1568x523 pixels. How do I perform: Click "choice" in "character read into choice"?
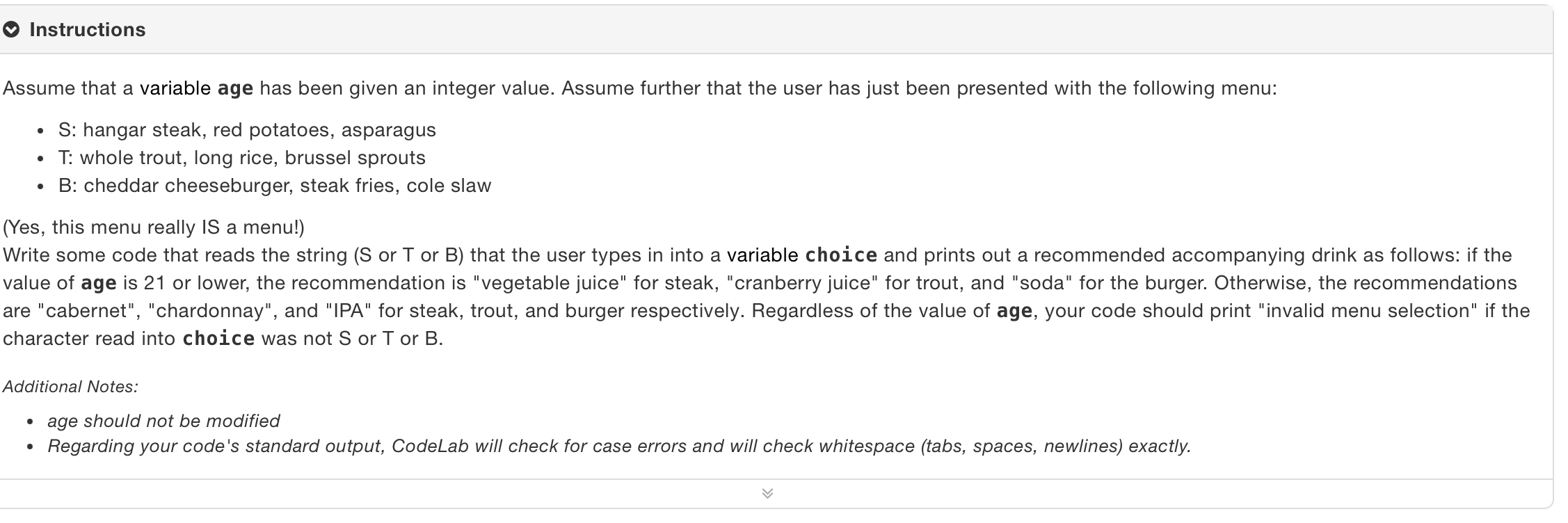(218, 339)
